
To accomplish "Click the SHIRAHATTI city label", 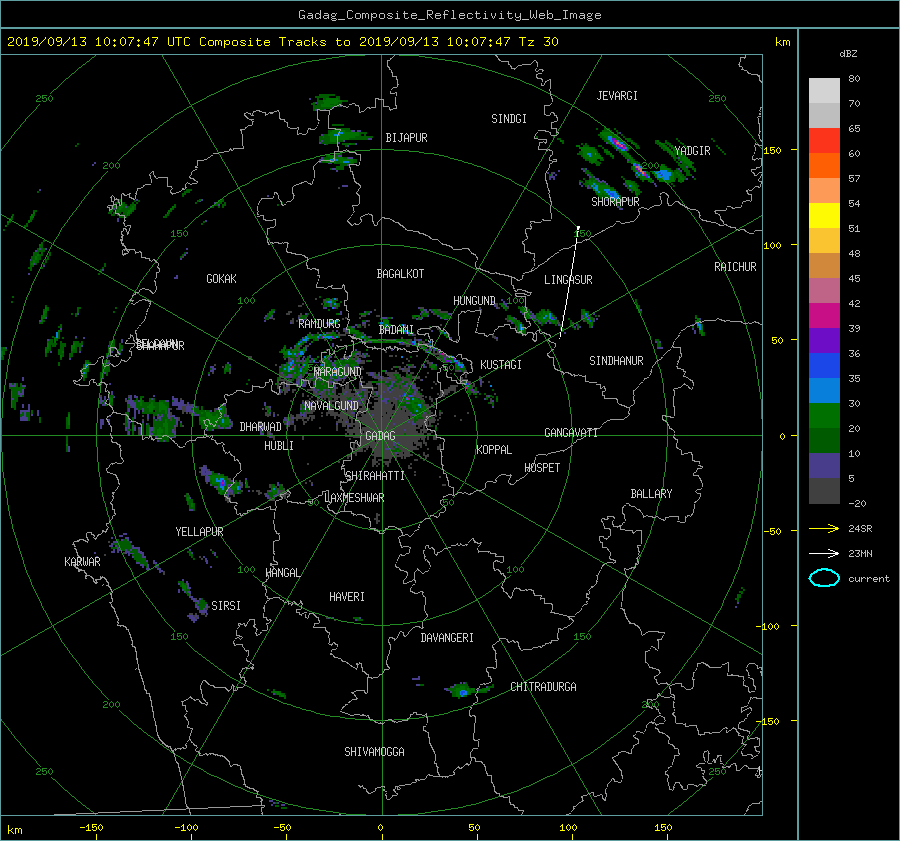I will point(375,476).
